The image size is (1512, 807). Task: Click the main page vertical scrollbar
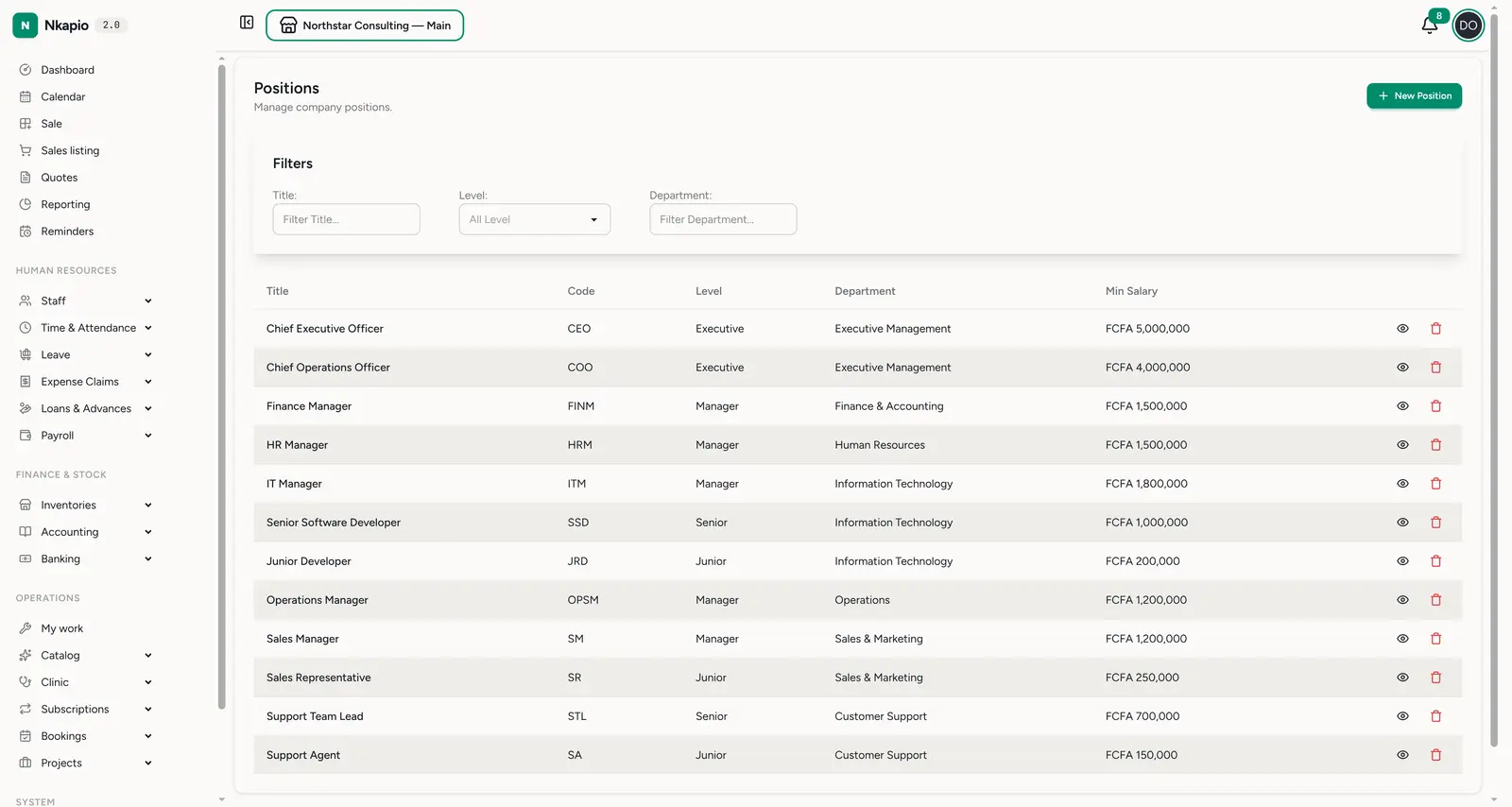pos(1494,378)
